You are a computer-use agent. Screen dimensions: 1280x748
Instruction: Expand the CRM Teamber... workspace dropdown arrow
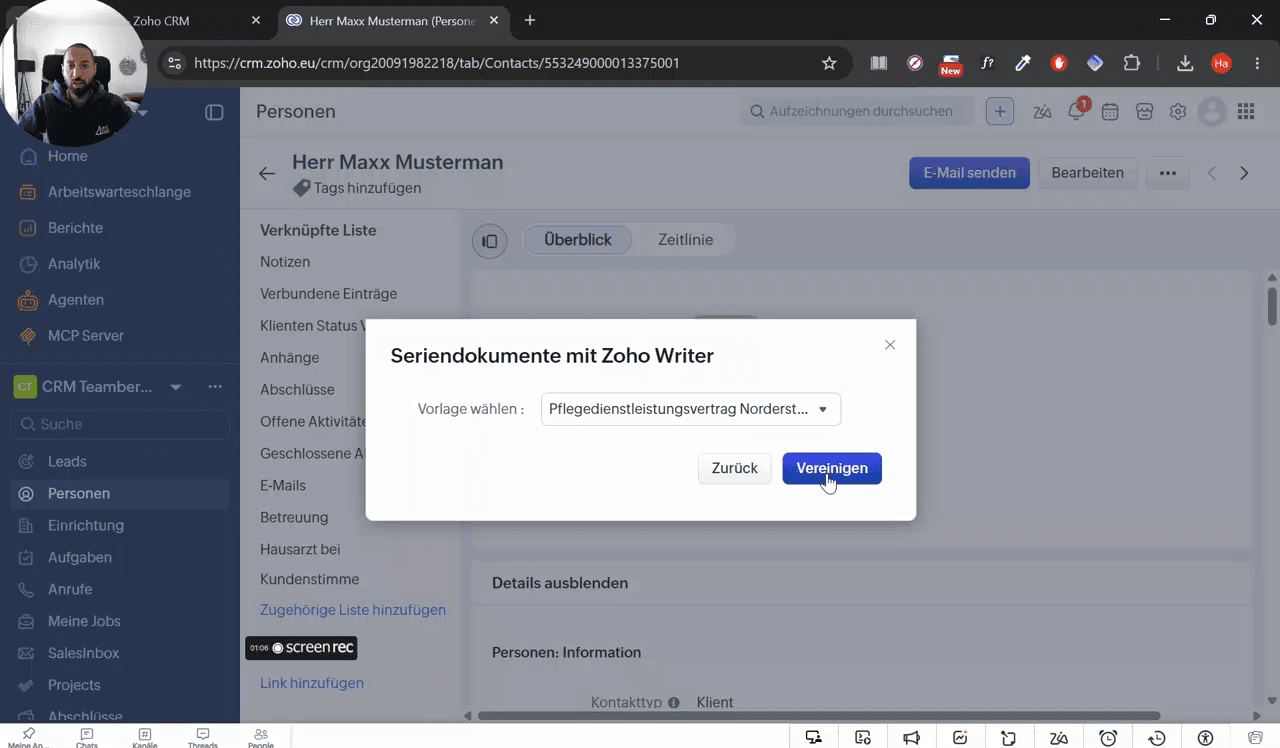click(x=176, y=387)
